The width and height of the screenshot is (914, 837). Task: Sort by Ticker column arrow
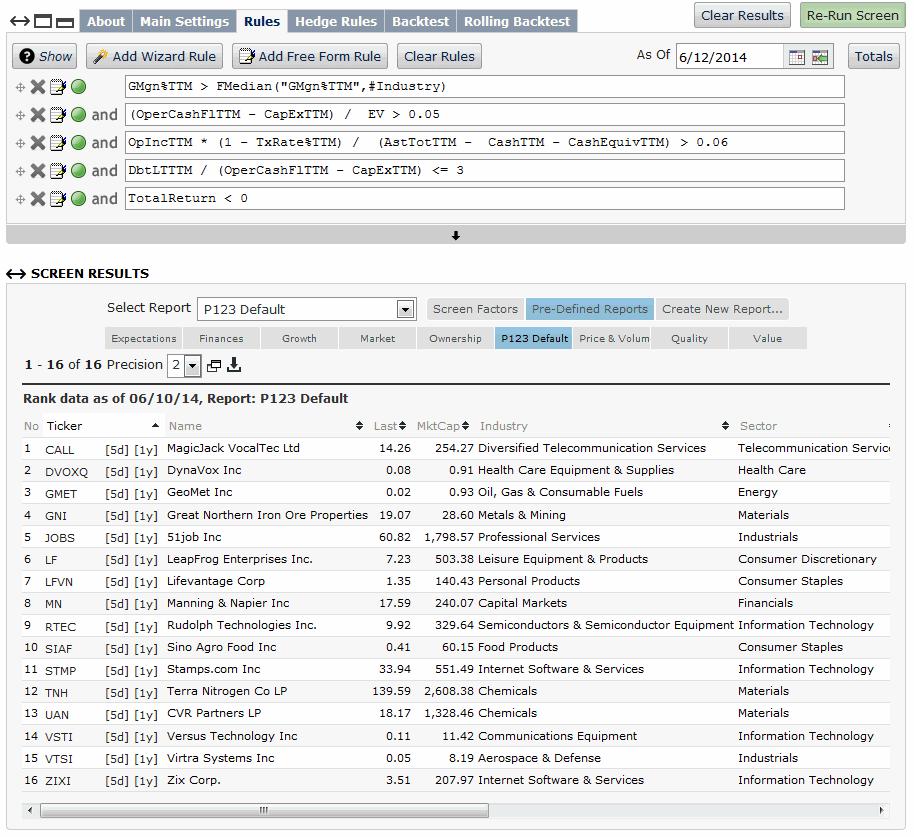(x=155, y=425)
